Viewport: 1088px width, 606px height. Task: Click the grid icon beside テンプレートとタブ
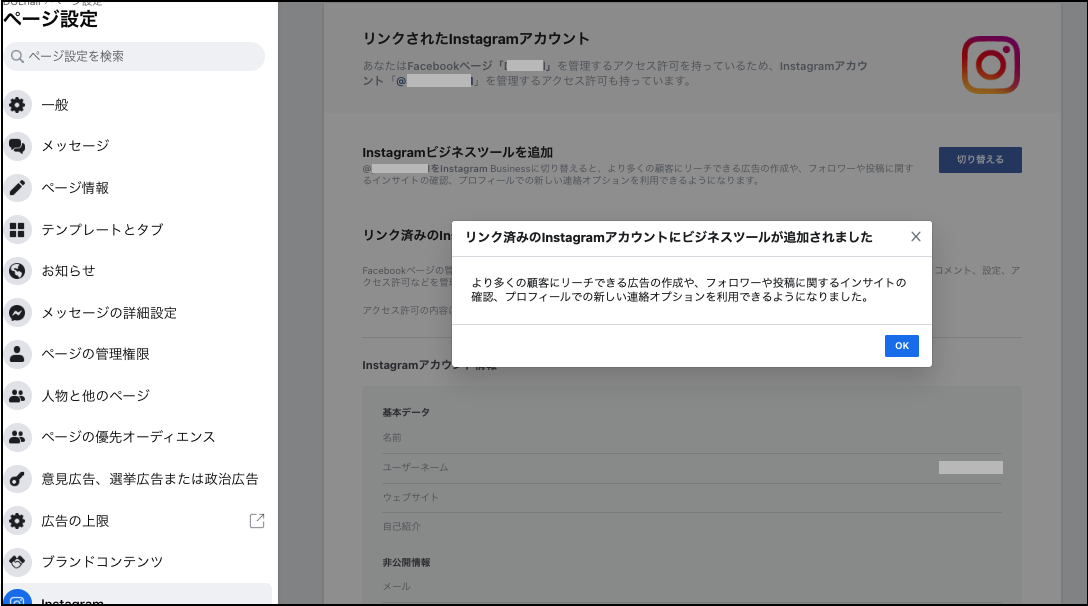[x=17, y=229]
